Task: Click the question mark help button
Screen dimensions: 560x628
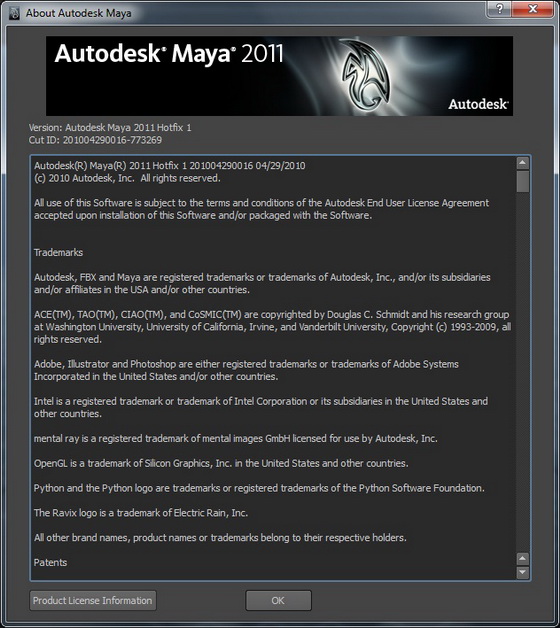Action: point(500,8)
